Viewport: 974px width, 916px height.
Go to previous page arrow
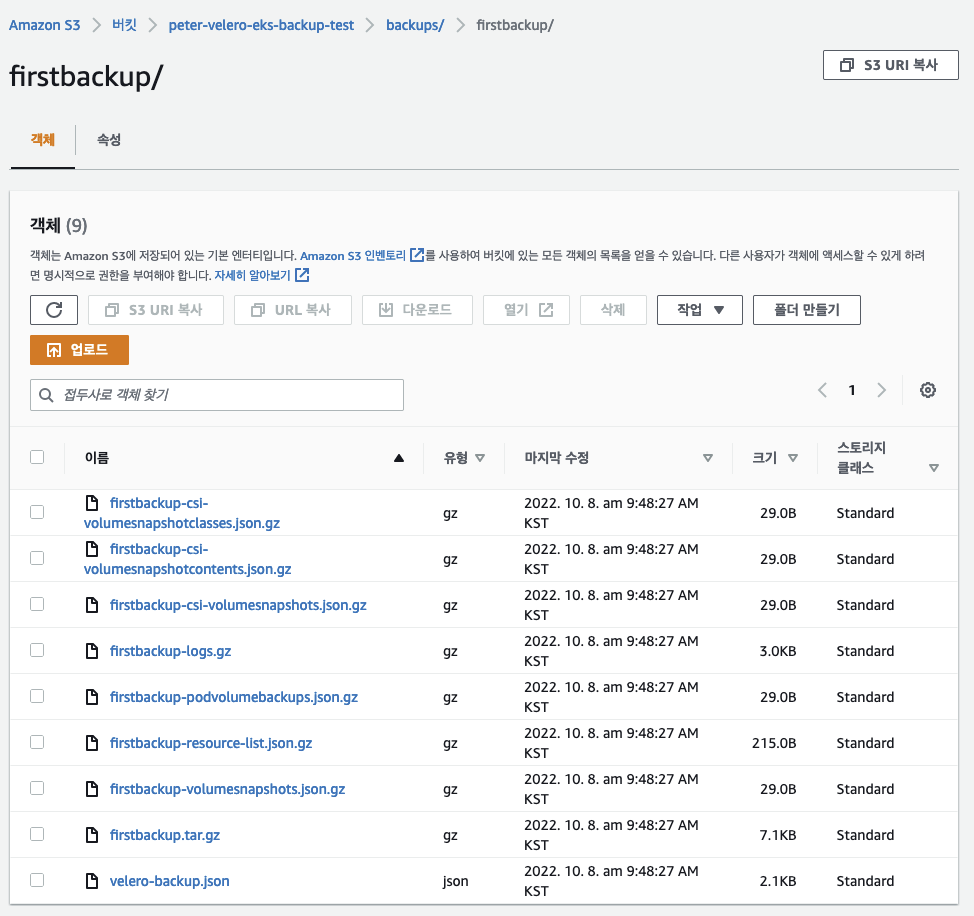822,390
